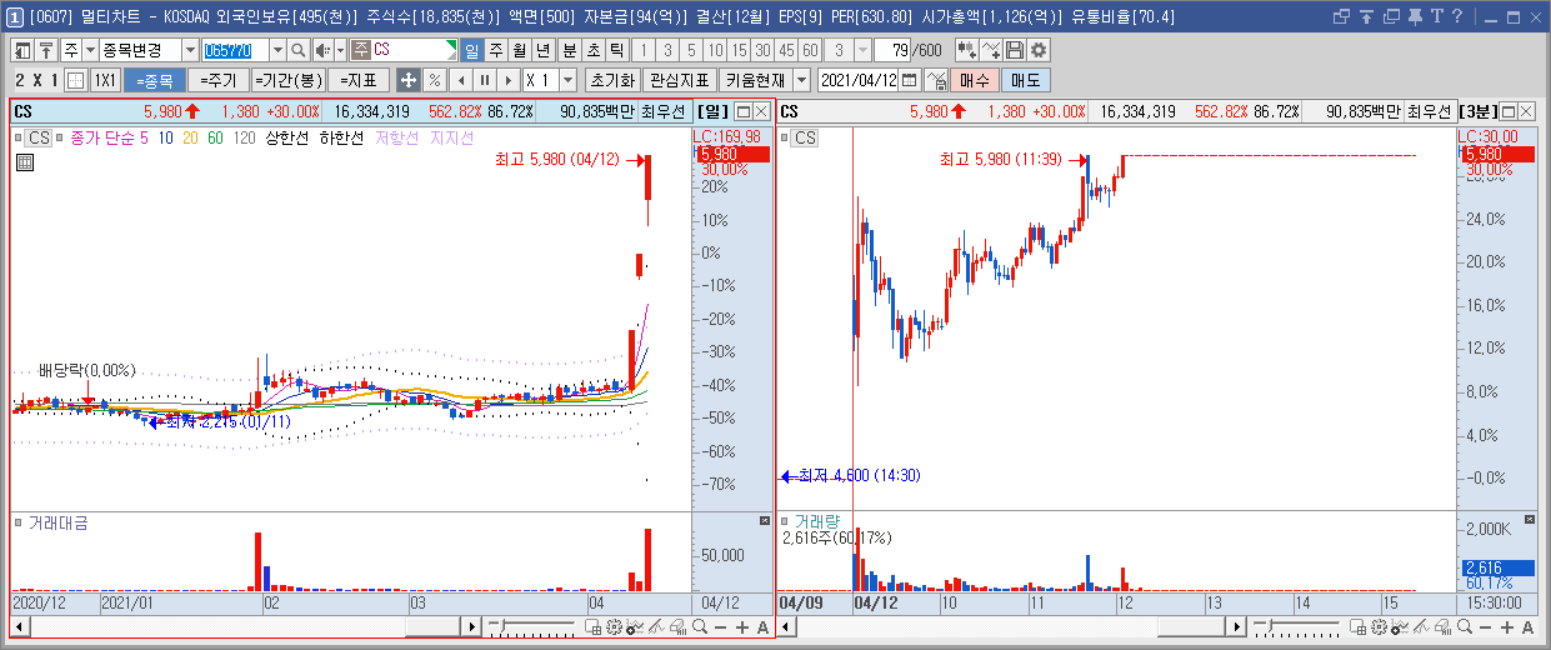1551x650 pixels.
Task: Click the left chart zoom slider
Action: pos(532,627)
